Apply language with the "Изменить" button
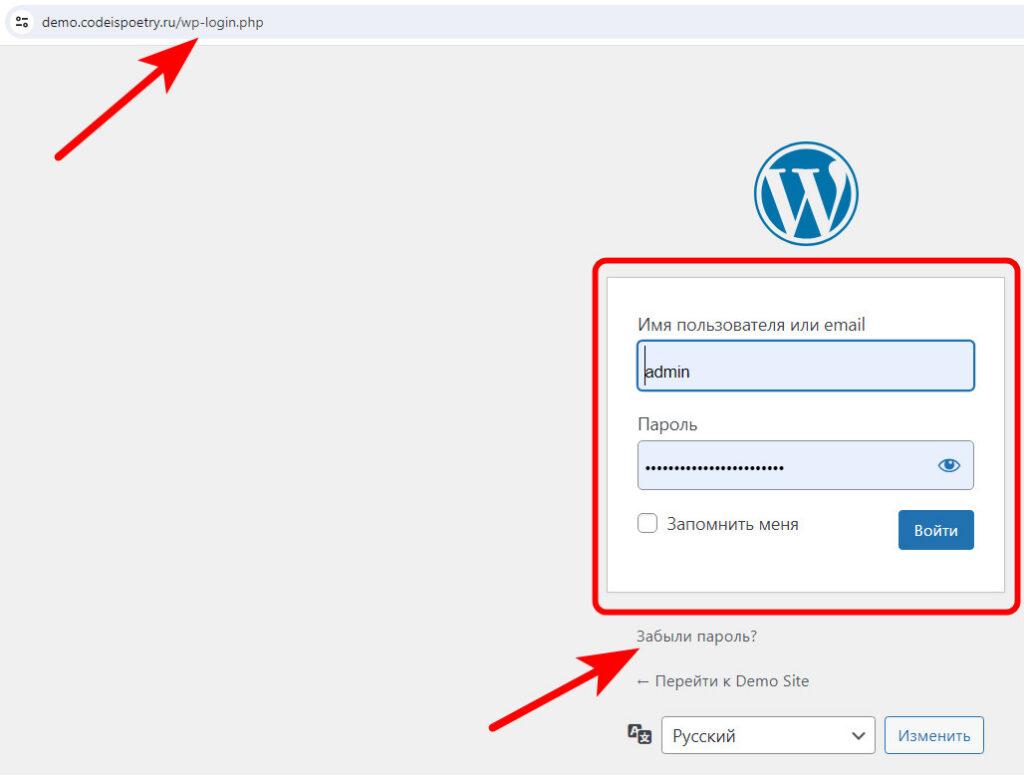 tap(934, 735)
